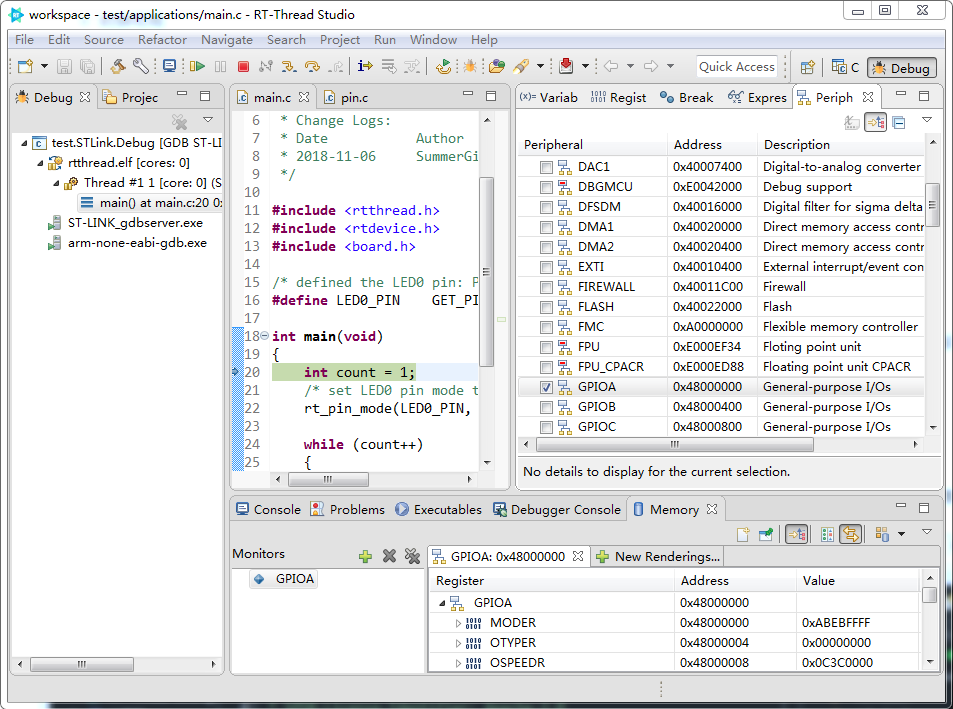This screenshot has height=709, width=953.
Task: Click the Save toolbar icon
Action: pos(64,66)
